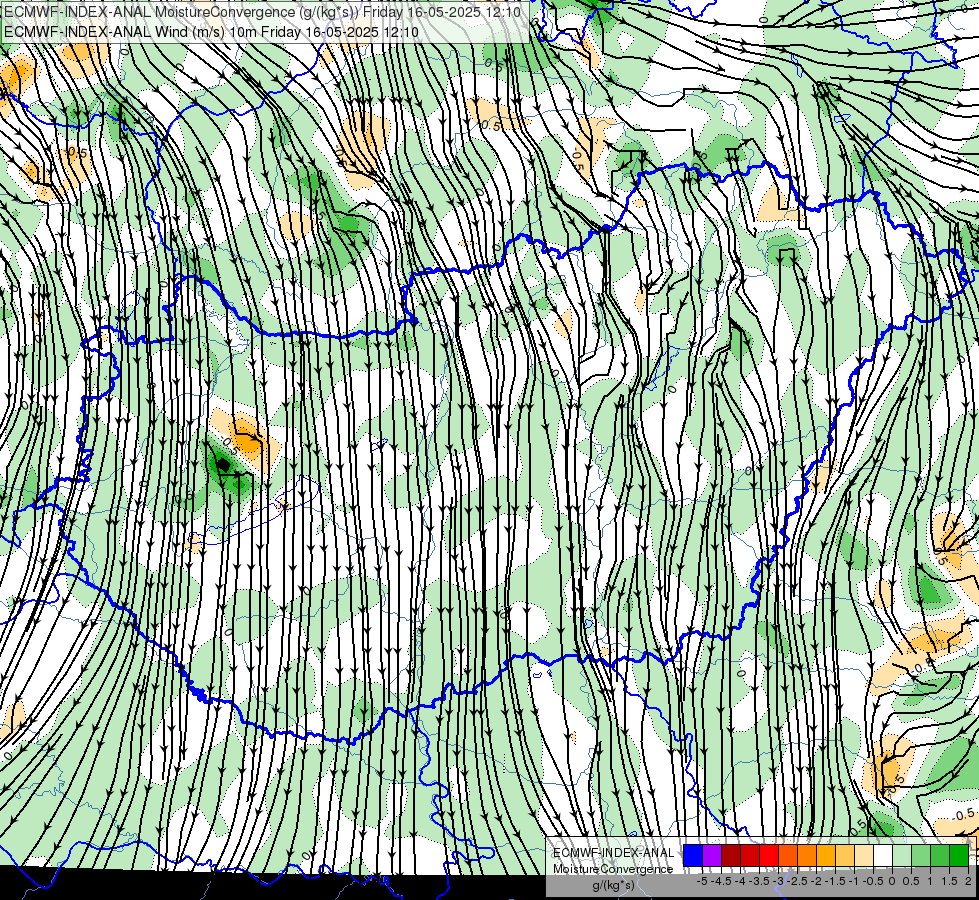Click the blue legend color swatch

point(693,855)
